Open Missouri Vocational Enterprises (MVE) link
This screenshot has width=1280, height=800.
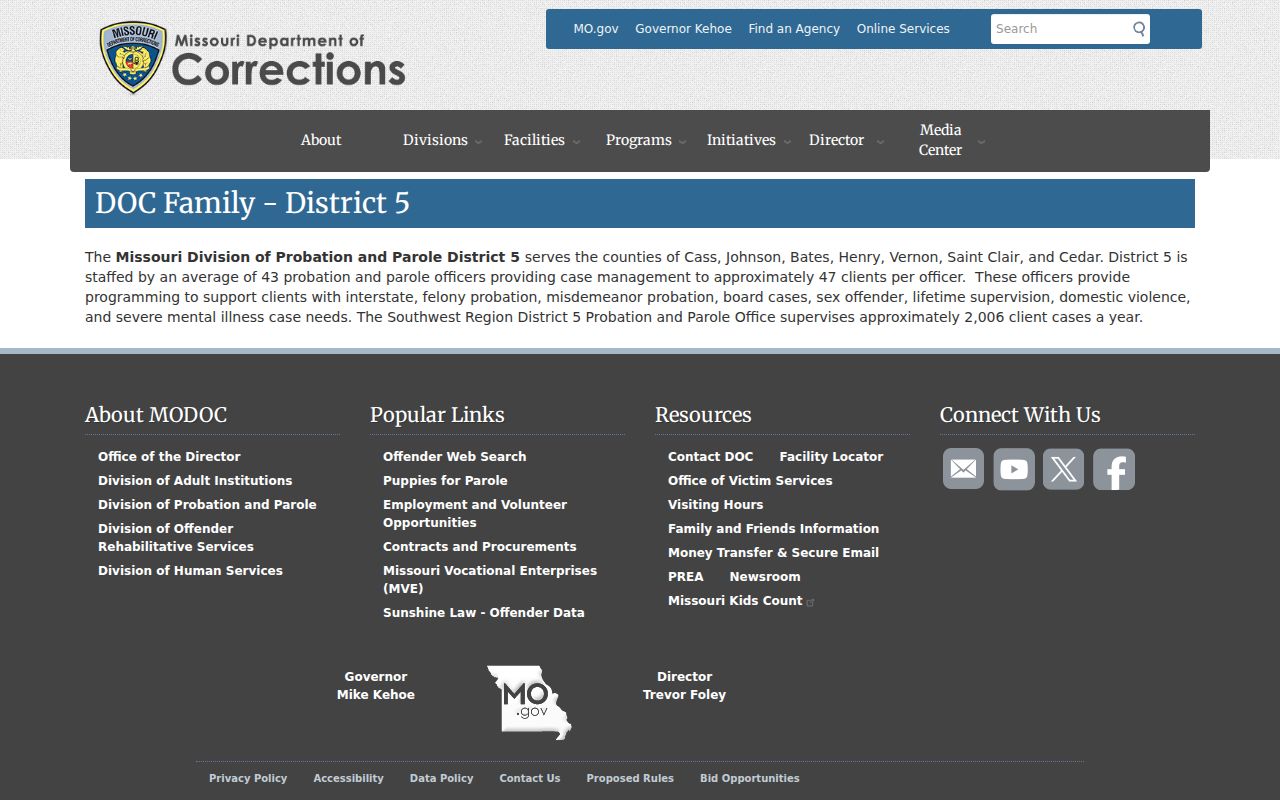(490, 579)
